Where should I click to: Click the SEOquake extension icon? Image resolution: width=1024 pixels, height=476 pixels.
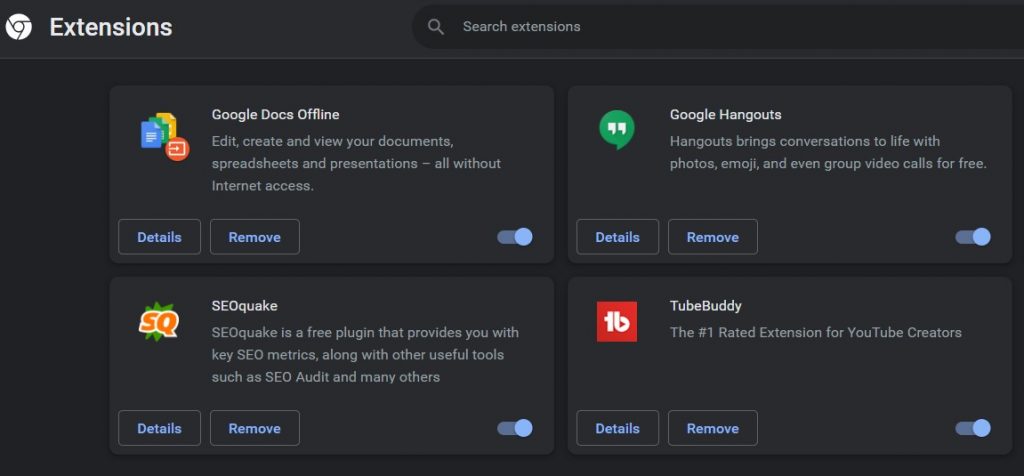(158, 321)
